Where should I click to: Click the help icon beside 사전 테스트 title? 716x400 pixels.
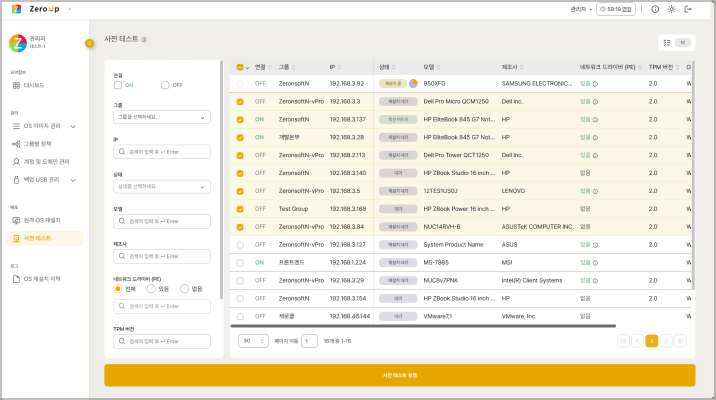coord(144,40)
